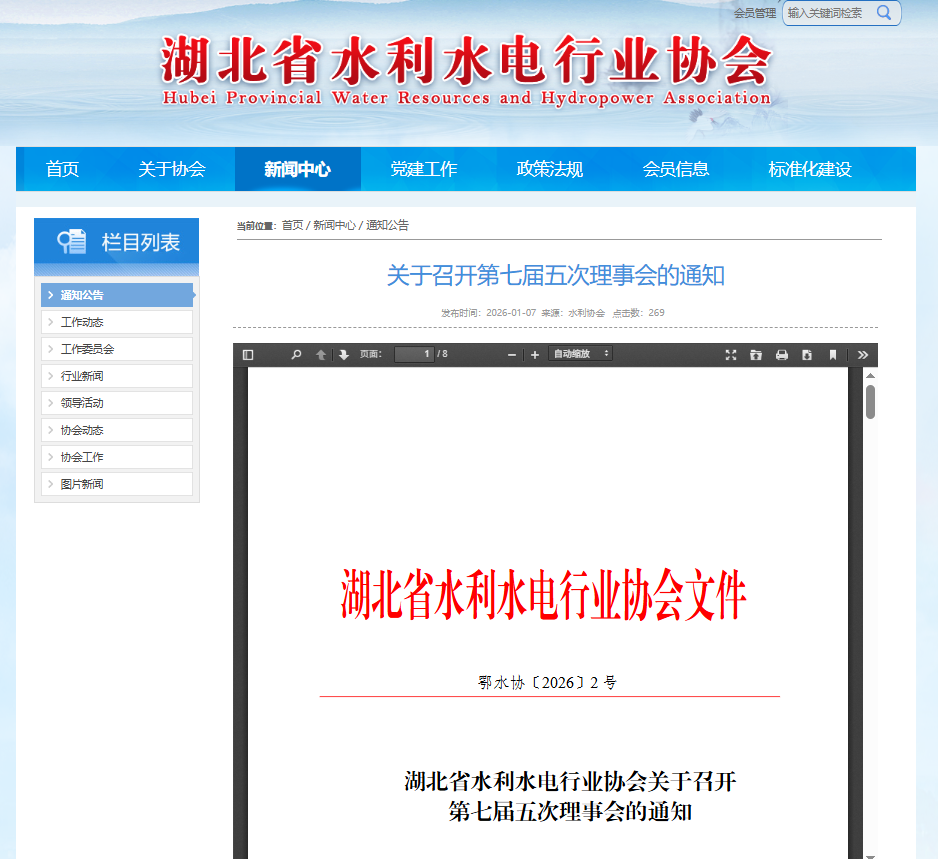Click the keyword search magnifier icon
Image resolution: width=938 pixels, height=859 pixels.
click(884, 13)
